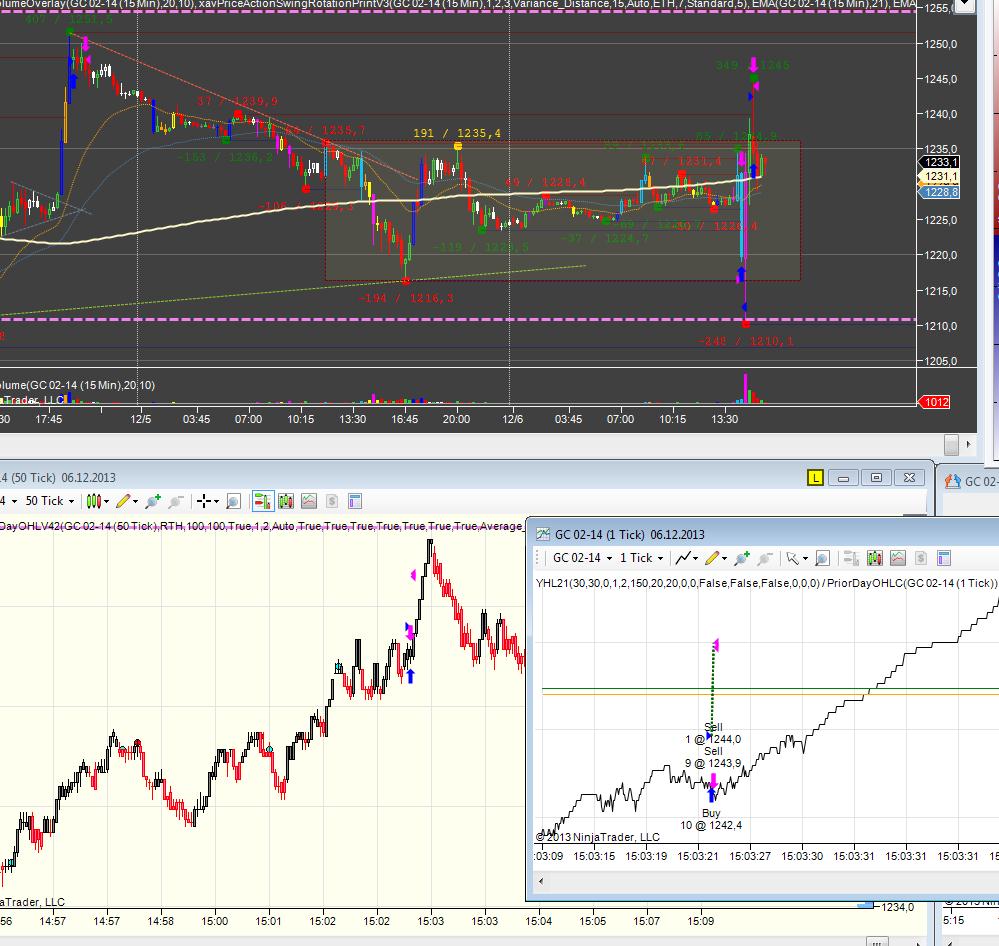
Task: Select pencil drawing tools in 1 Tick window
Action: coord(712,559)
